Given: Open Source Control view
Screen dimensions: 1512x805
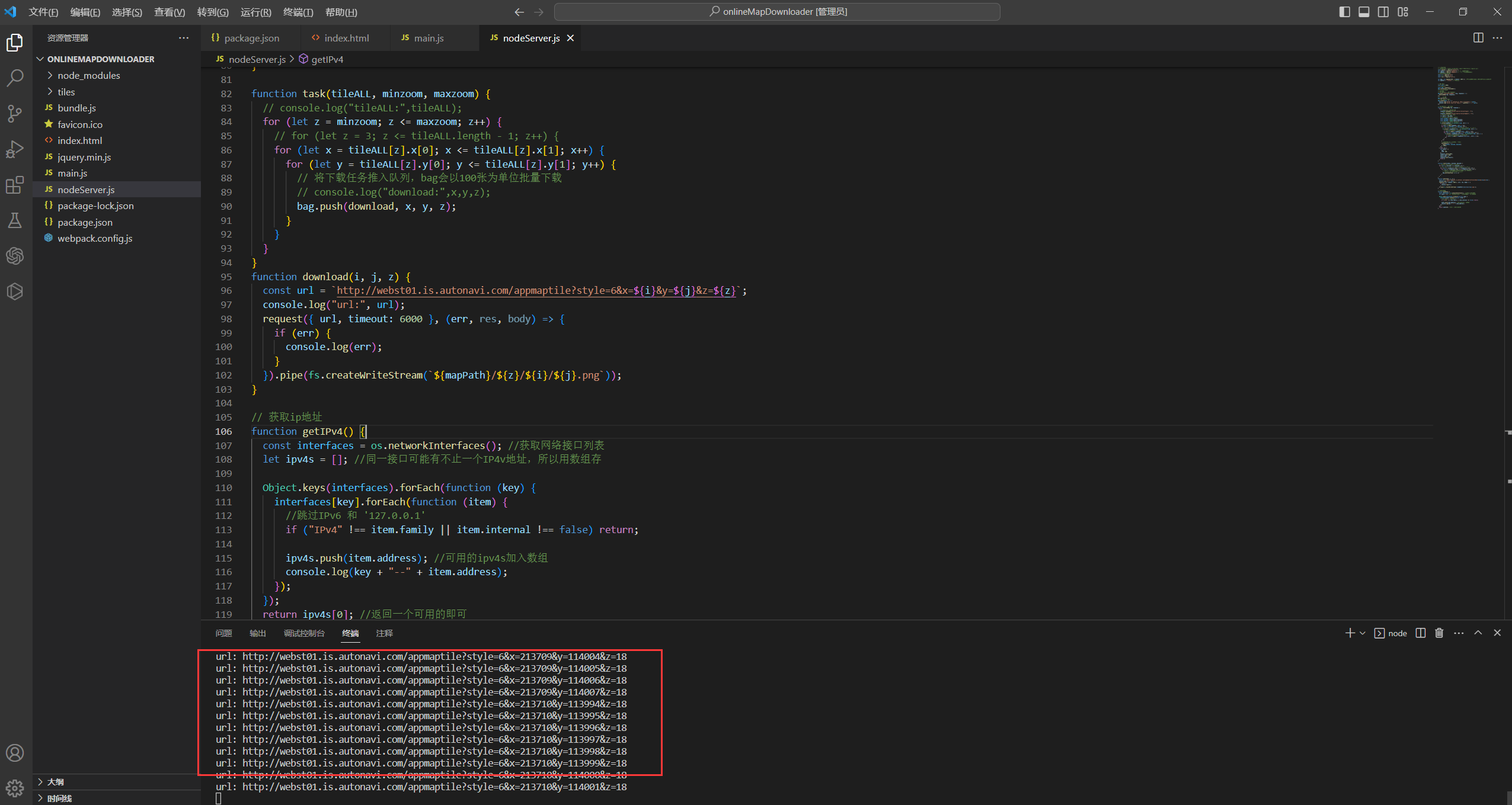Looking at the screenshot, I should (x=15, y=113).
